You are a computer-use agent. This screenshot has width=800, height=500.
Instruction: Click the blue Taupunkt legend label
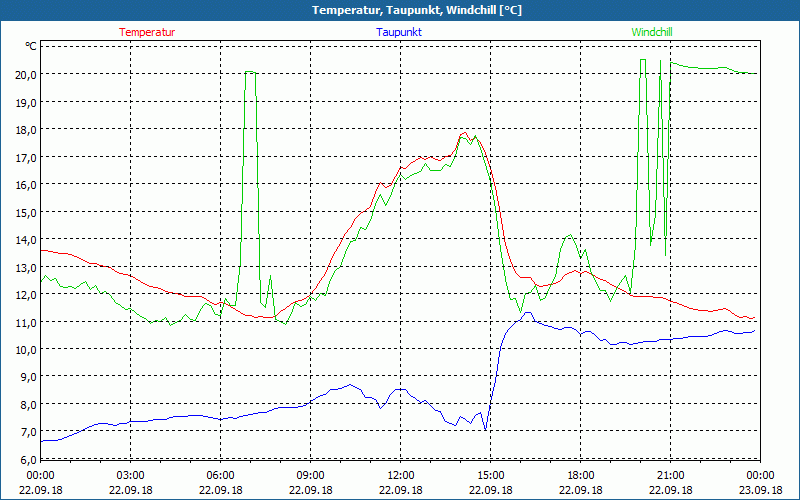pyautogui.click(x=399, y=32)
